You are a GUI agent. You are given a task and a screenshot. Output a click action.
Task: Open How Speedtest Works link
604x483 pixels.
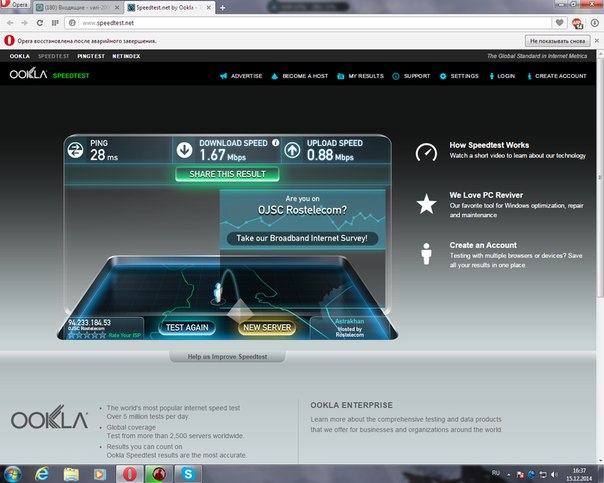[x=489, y=145]
